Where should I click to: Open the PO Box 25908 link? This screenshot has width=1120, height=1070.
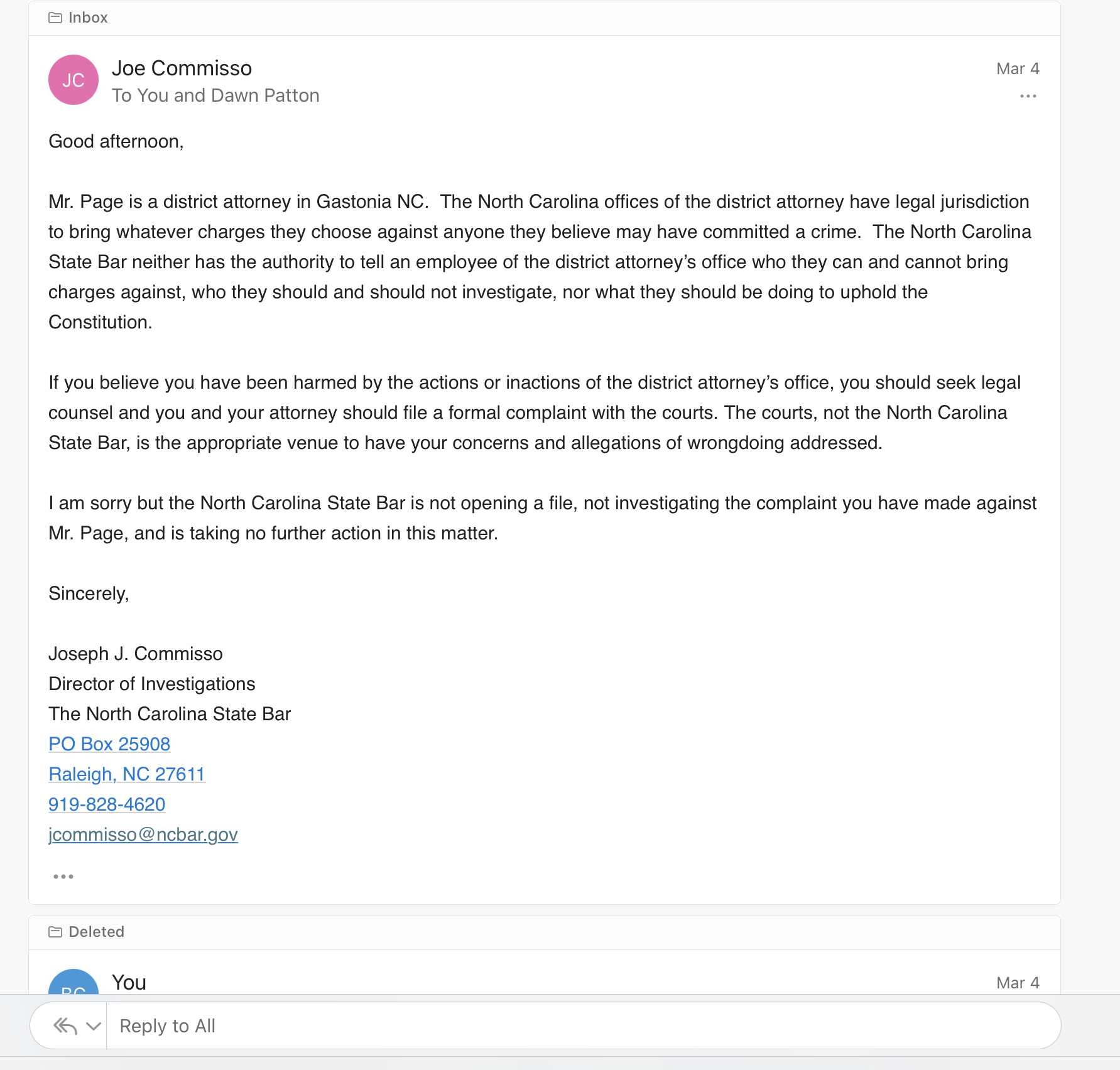(109, 743)
